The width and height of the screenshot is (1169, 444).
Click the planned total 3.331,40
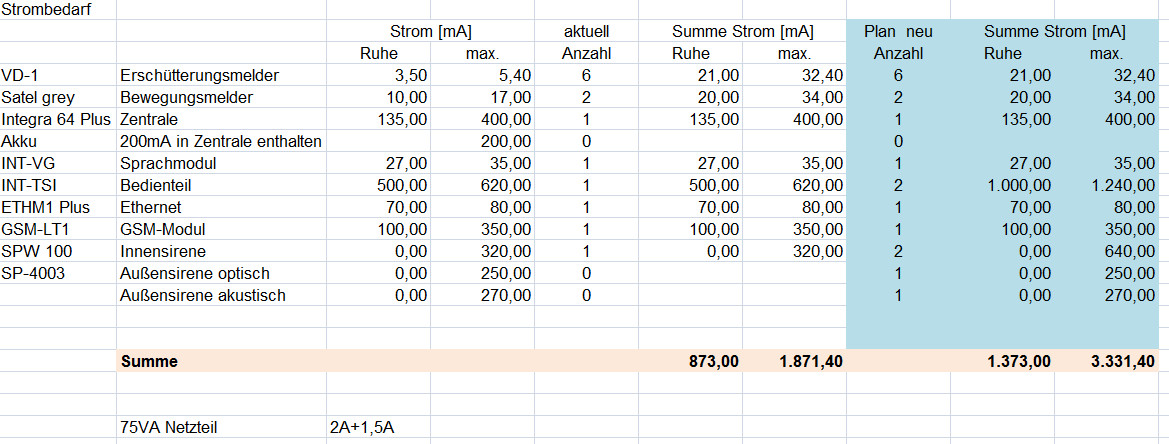[1119, 362]
